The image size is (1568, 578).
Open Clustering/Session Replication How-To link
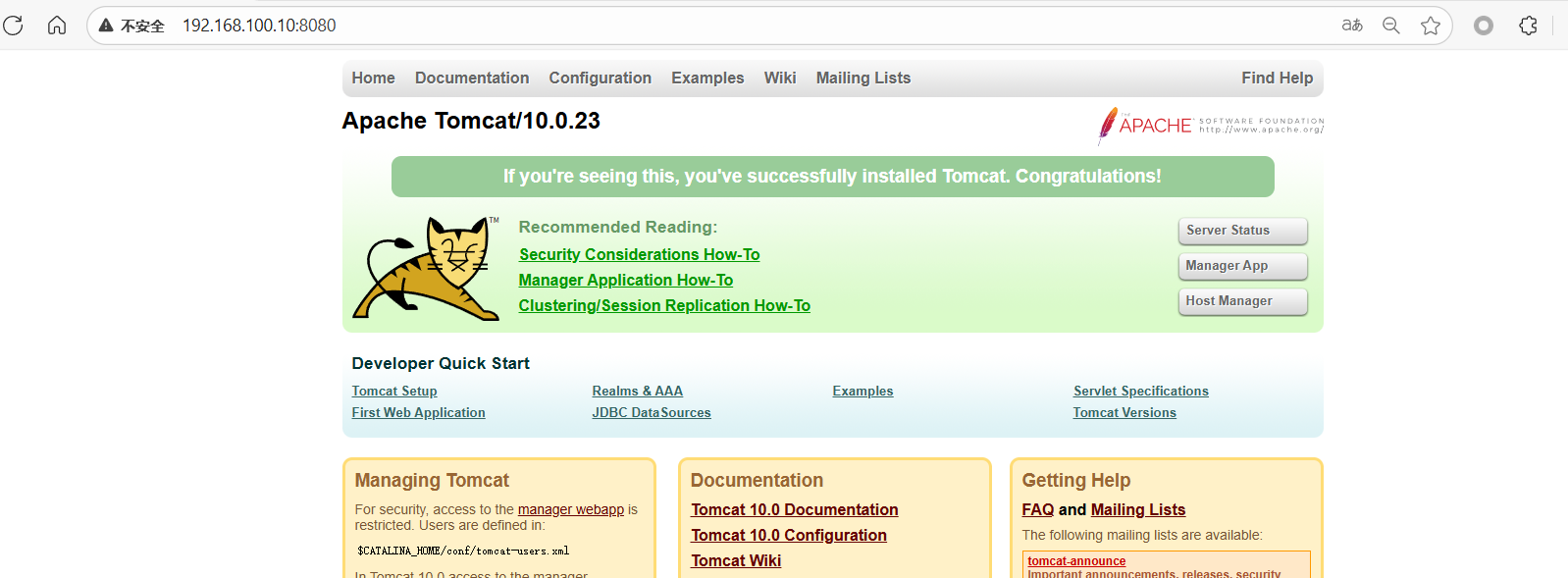664,305
